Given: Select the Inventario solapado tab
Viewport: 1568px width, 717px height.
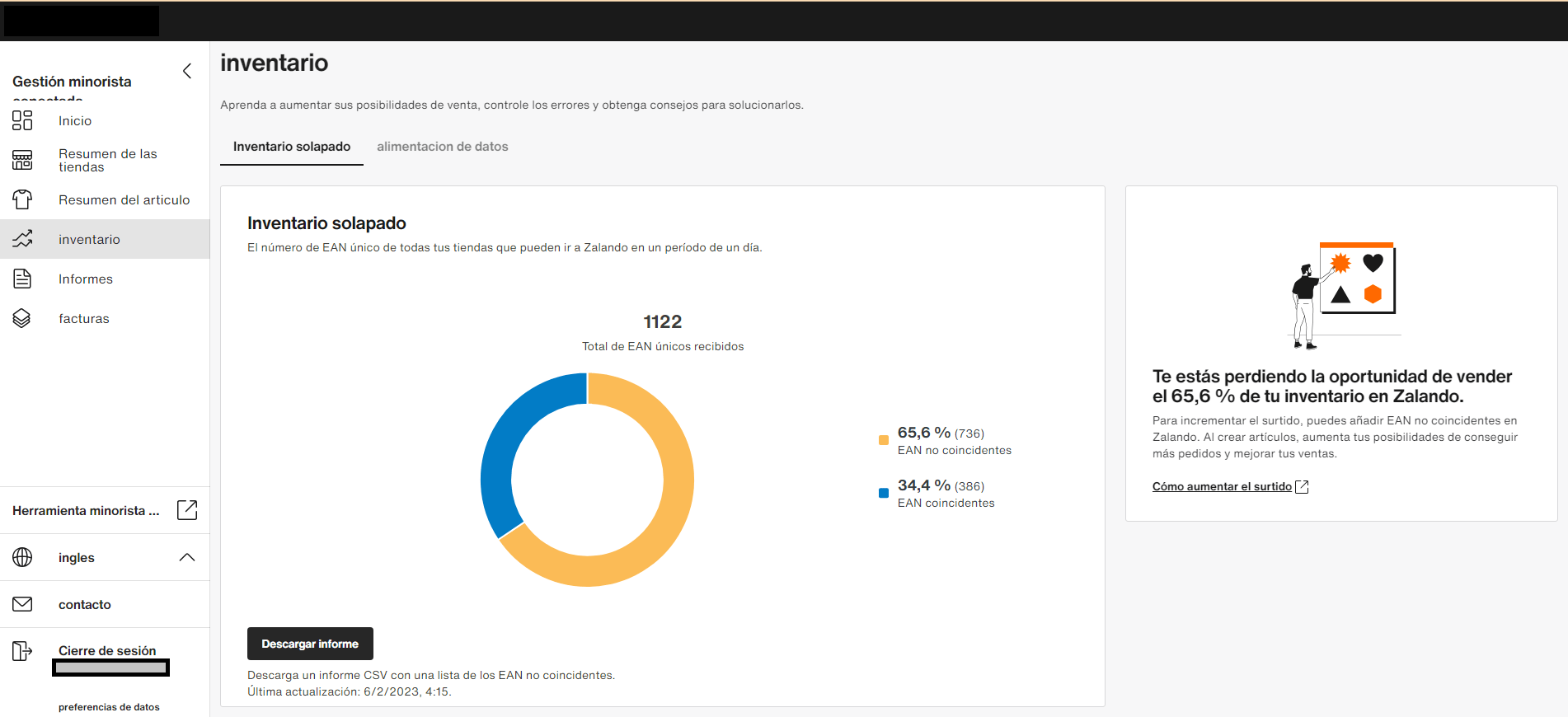Looking at the screenshot, I should [x=292, y=147].
